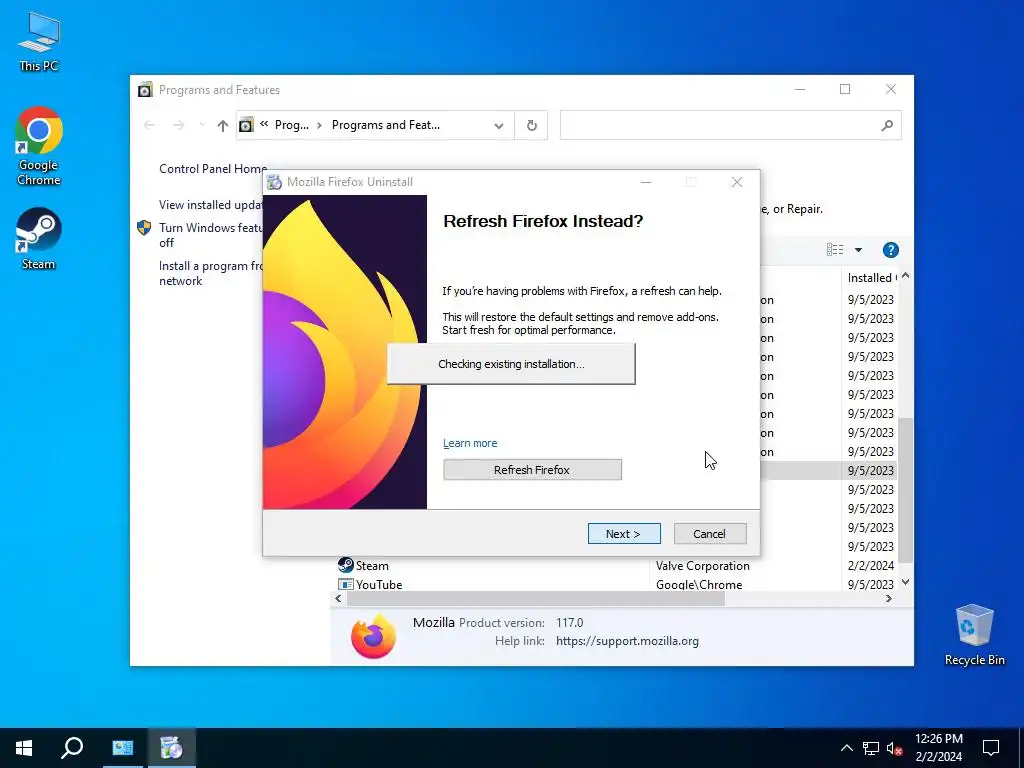Open Control Panel Home link
Image resolution: width=1024 pixels, height=768 pixels.
213,168
